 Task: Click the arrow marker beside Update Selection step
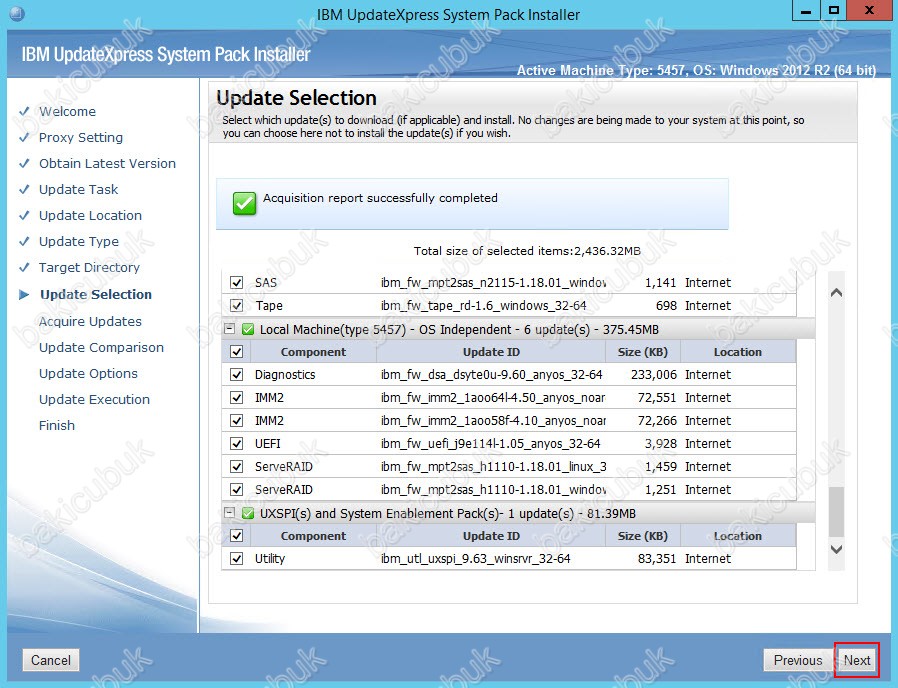click(24, 294)
